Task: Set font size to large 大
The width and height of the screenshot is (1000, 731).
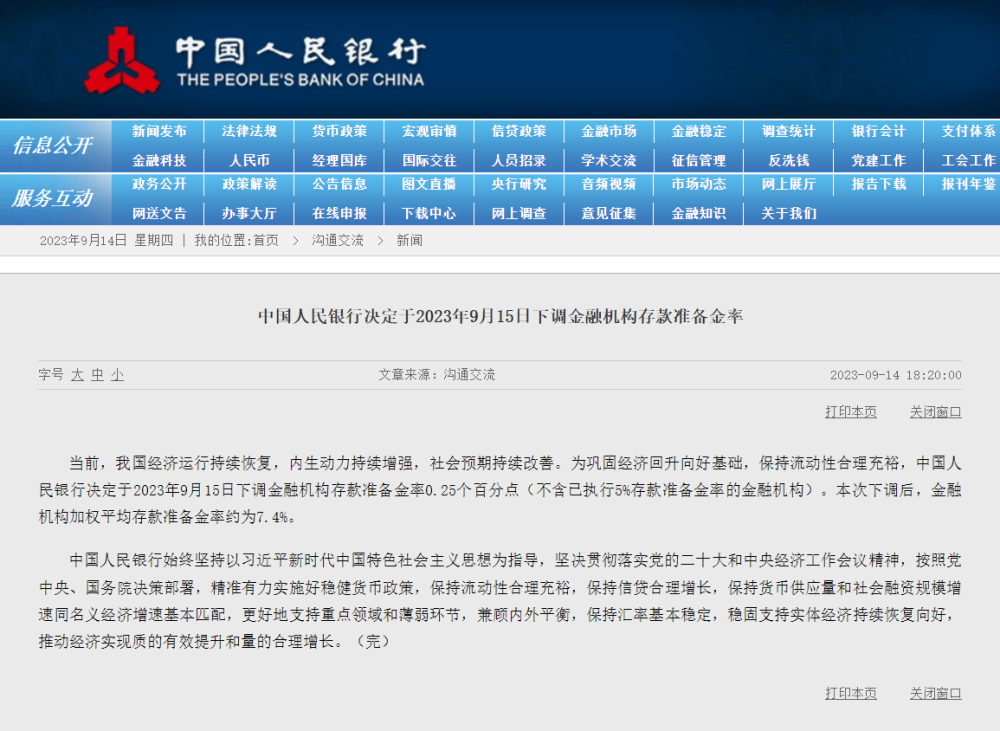Action: click(77, 375)
